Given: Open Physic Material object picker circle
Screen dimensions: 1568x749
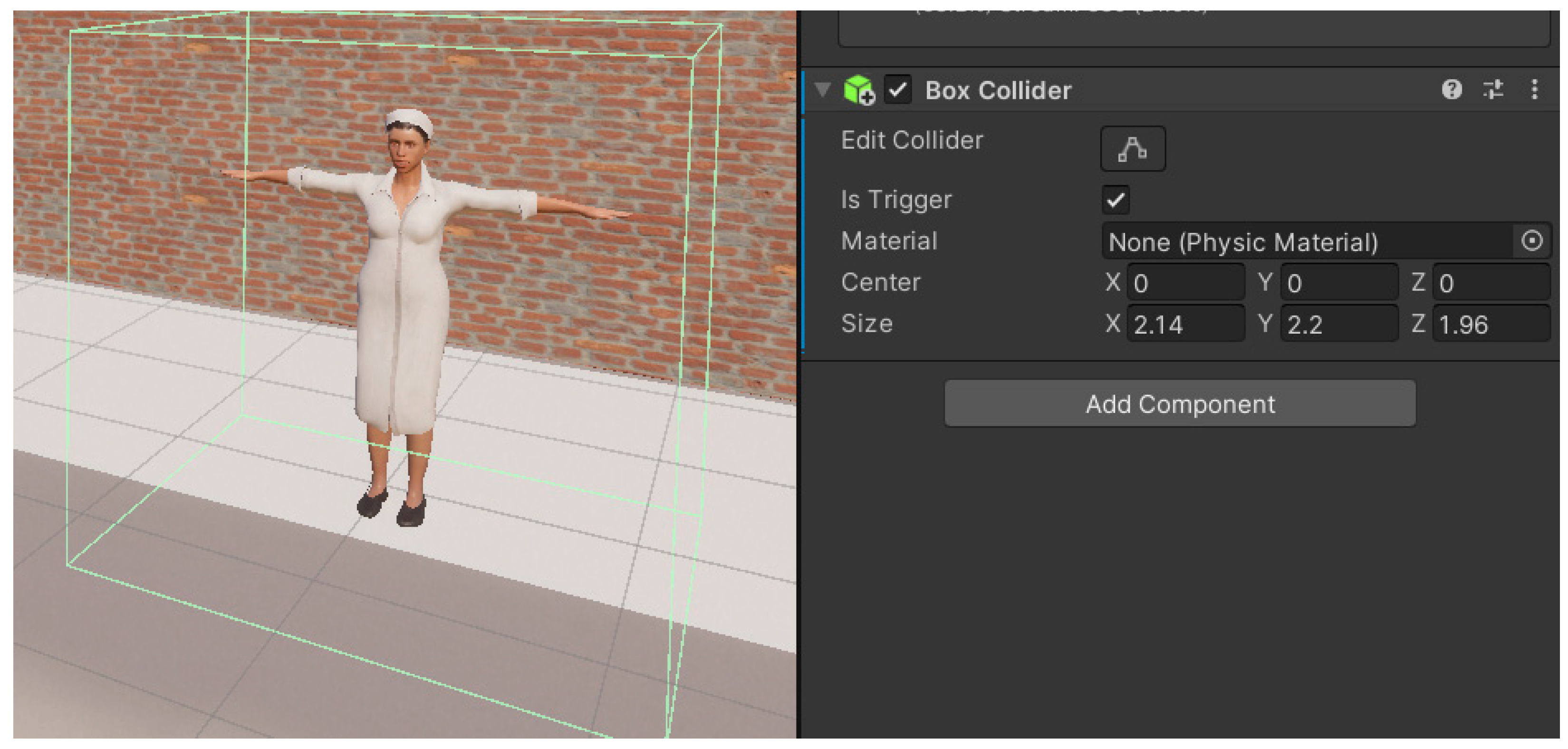Looking at the screenshot, I should (1531, 241).
